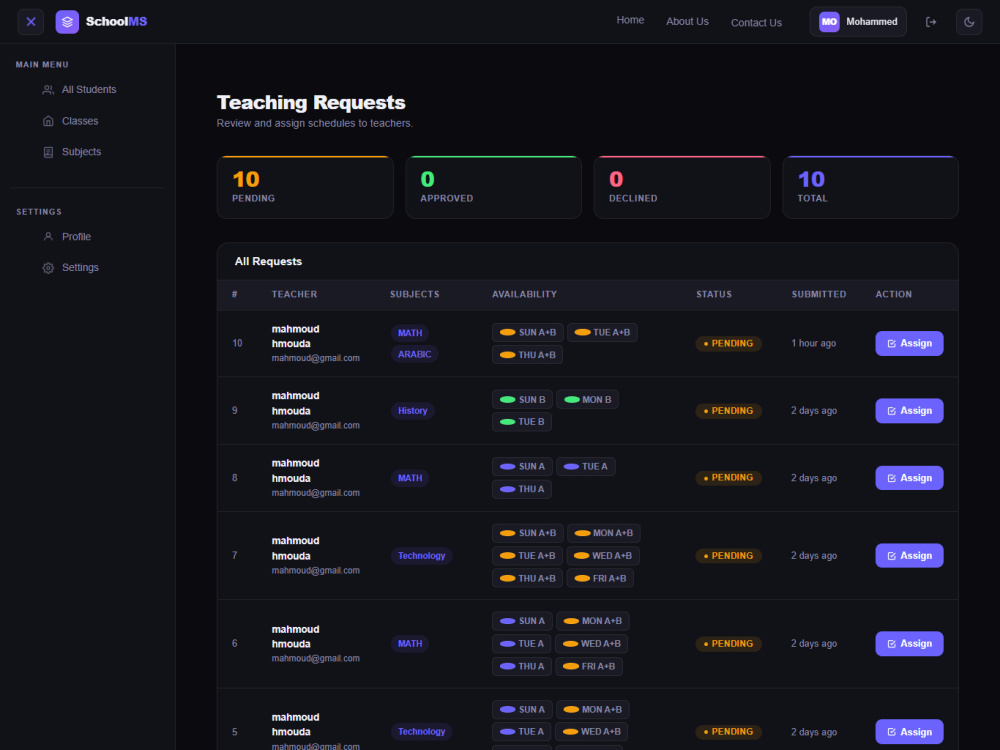Click PENDING status of request 7

click(x=728, y=555)
